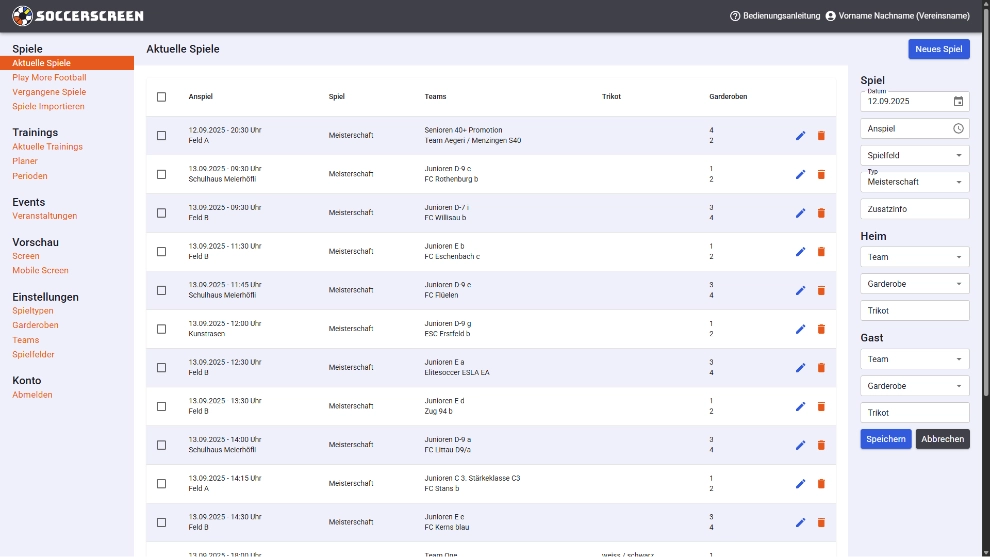Open the Planer page
The image size is (990, 557).
25,161
